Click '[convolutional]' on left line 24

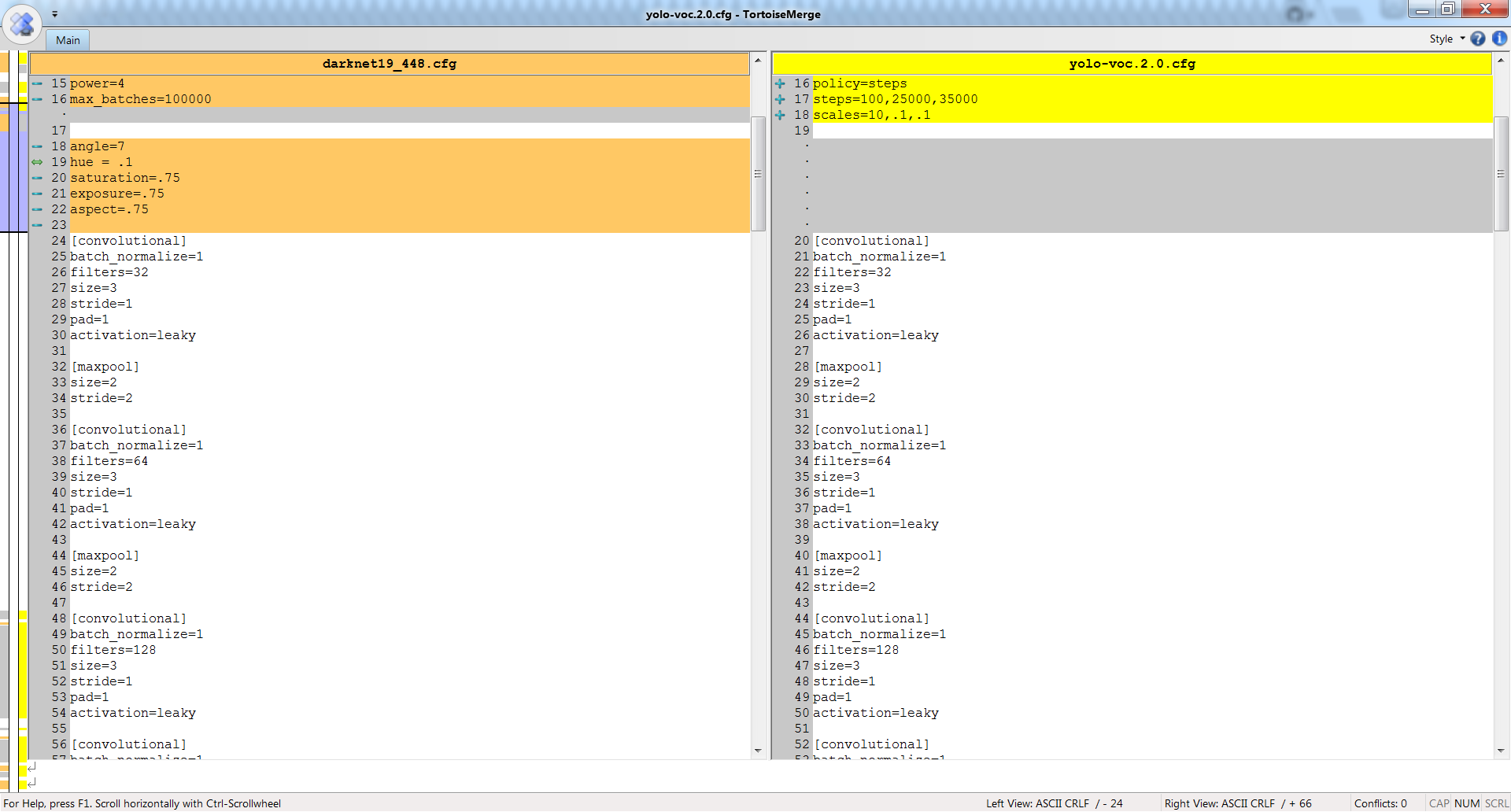[x=129, y=241]
